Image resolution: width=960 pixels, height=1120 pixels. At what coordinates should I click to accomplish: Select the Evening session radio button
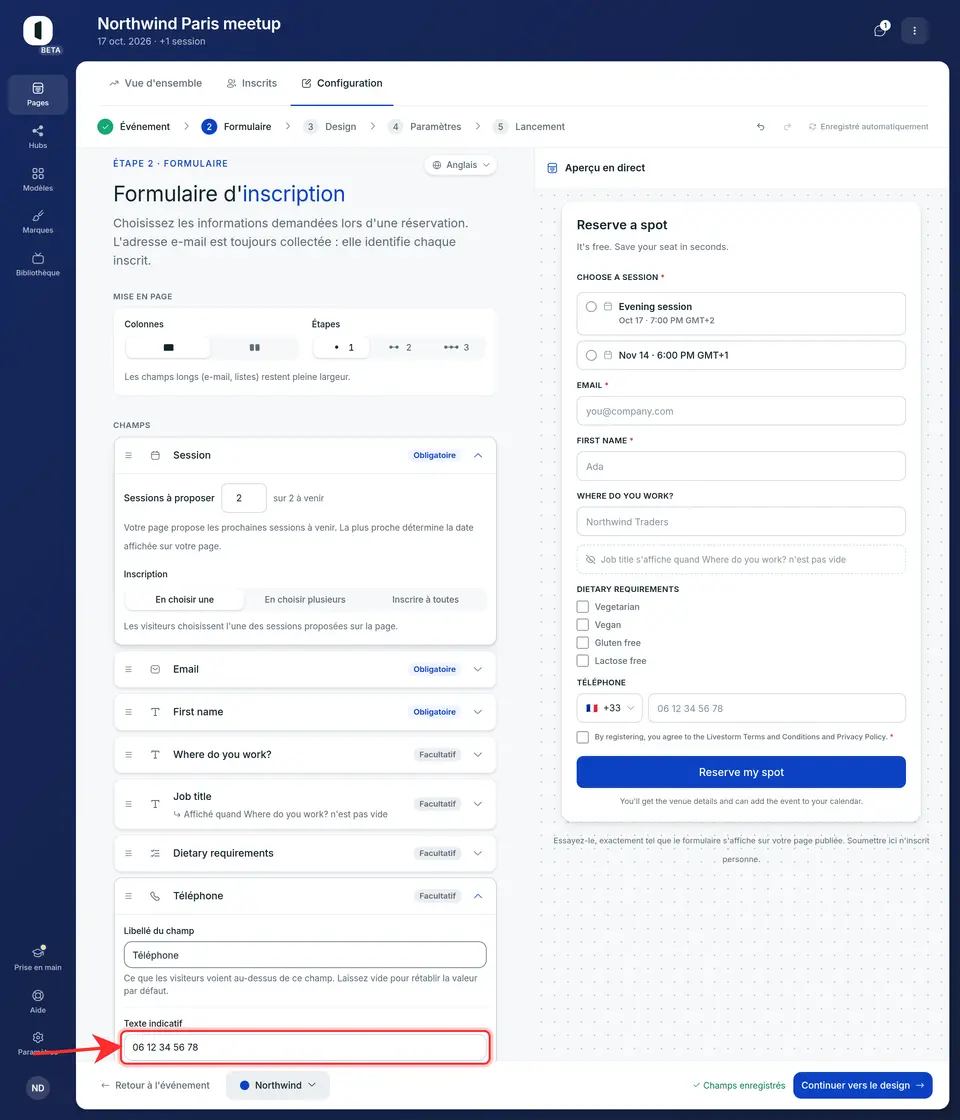[x=591, y=306]
